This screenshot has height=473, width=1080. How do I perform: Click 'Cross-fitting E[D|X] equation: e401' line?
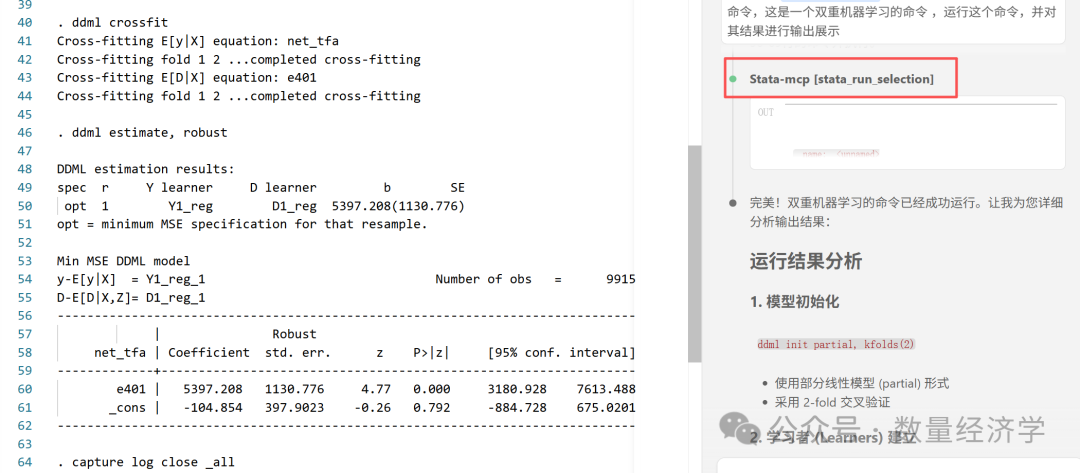187,78
